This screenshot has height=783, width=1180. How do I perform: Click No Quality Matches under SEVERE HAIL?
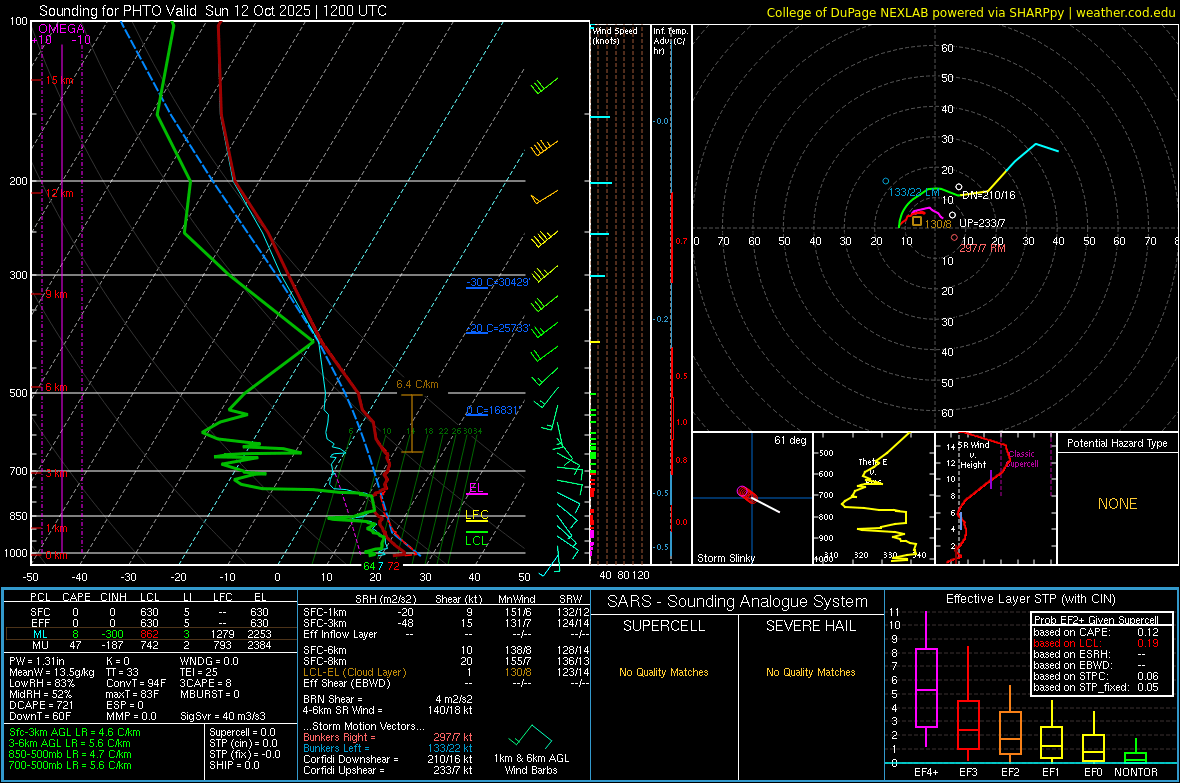(x=810, y=672)
